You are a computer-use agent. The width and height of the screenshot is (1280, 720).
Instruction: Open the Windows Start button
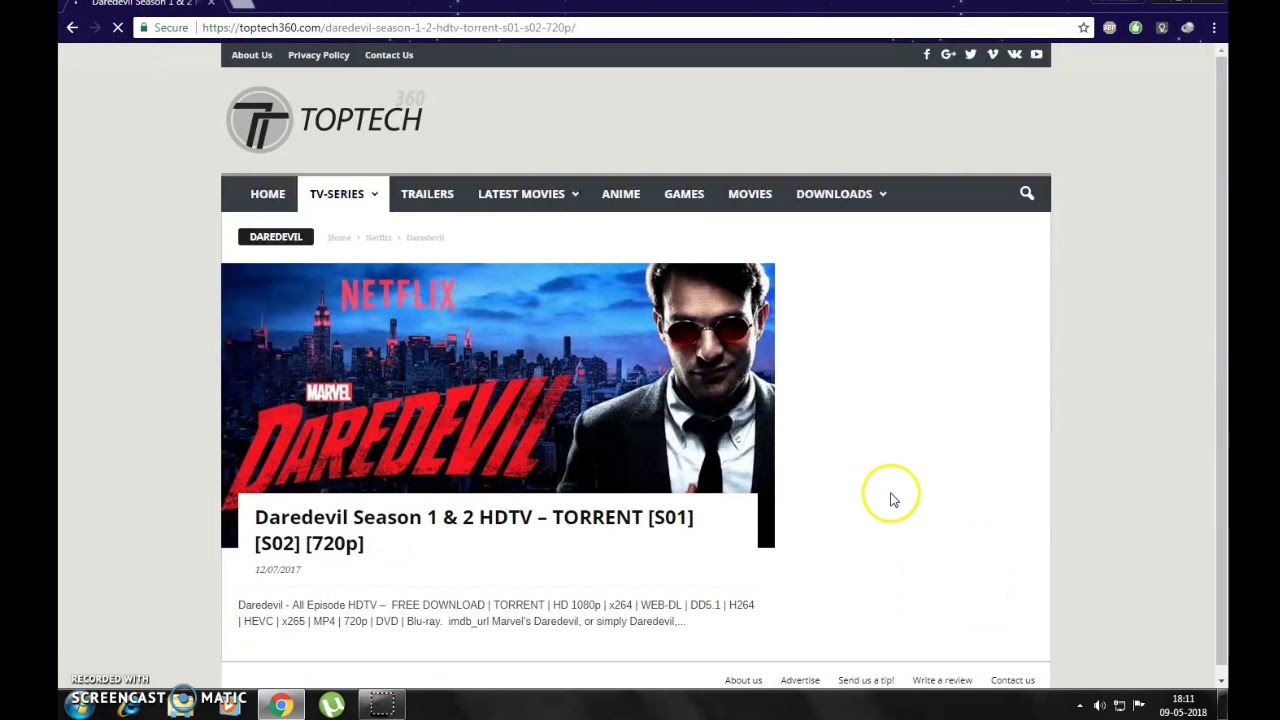[x=79, y=706]
